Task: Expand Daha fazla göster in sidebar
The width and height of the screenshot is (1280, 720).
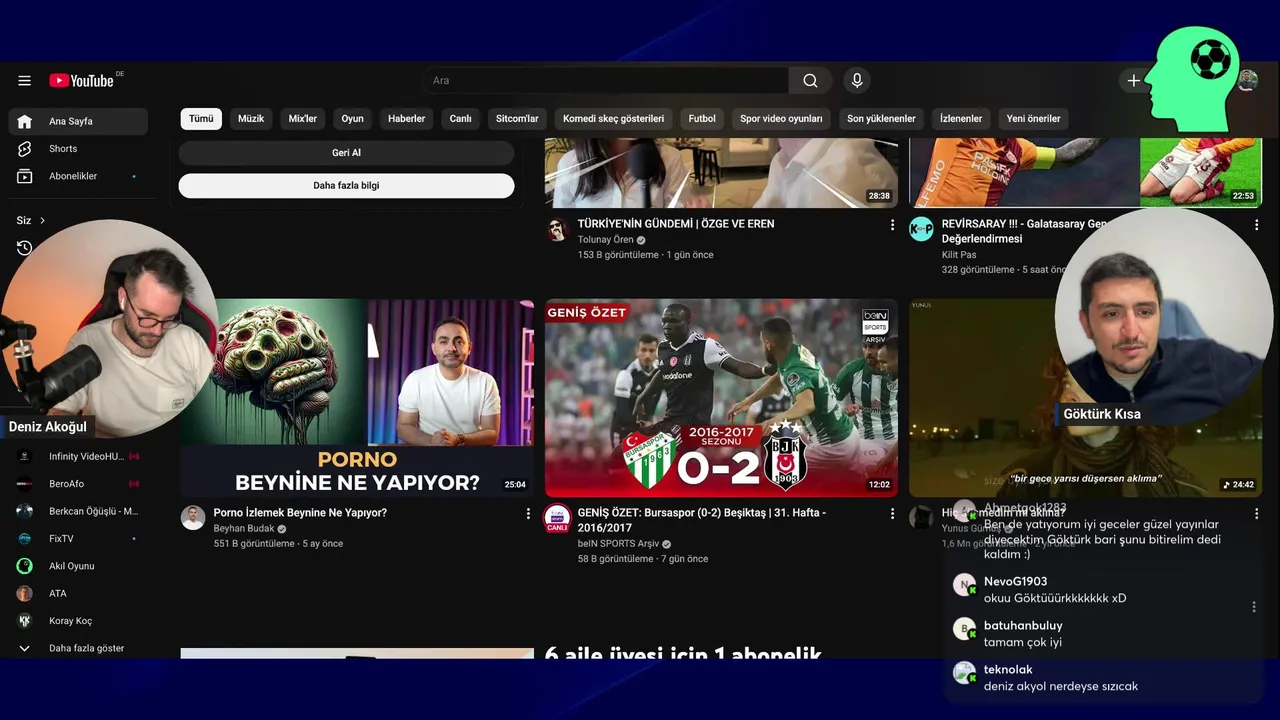Action: [78, 648]
